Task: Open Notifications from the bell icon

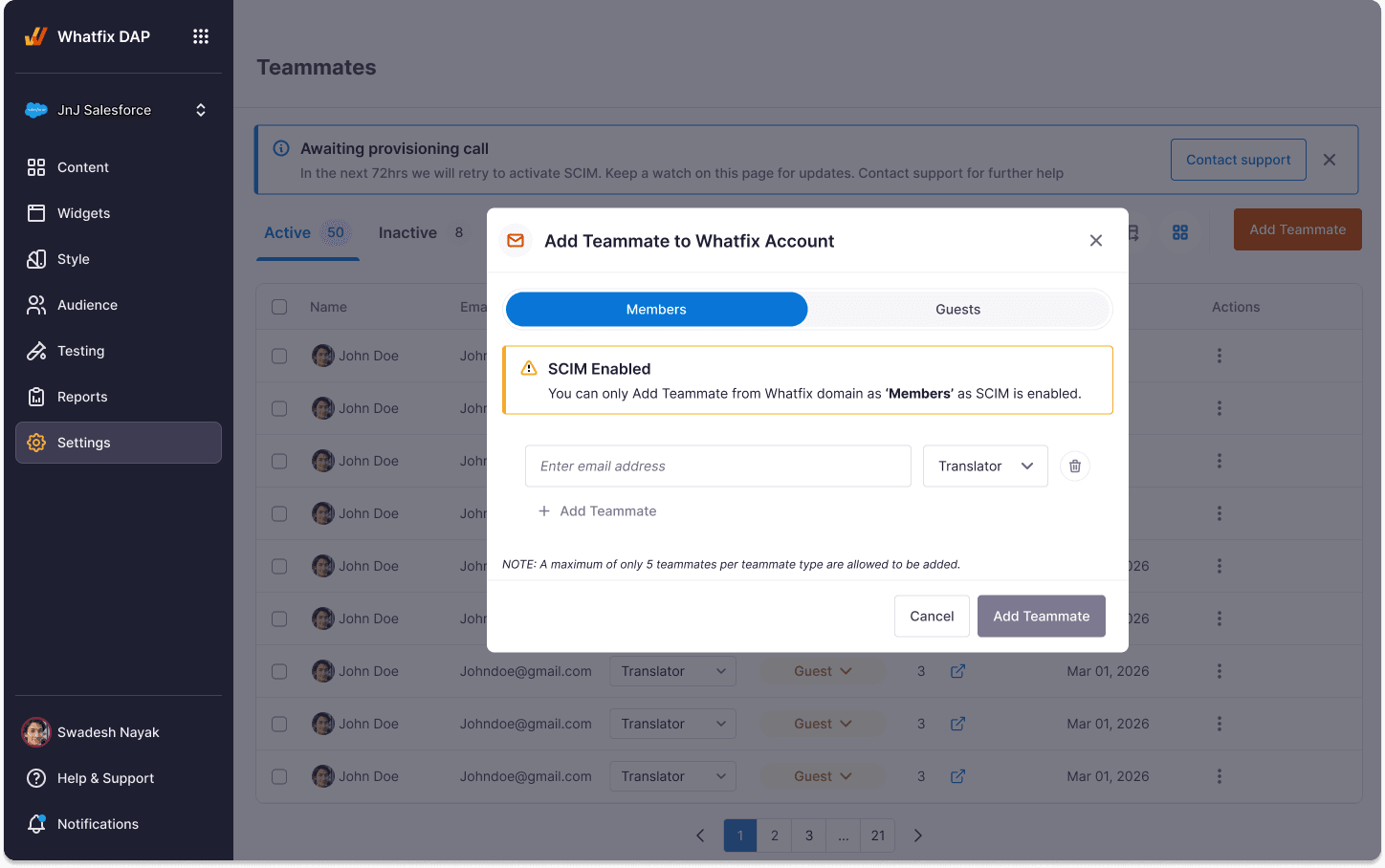Action: click(36, 824)
